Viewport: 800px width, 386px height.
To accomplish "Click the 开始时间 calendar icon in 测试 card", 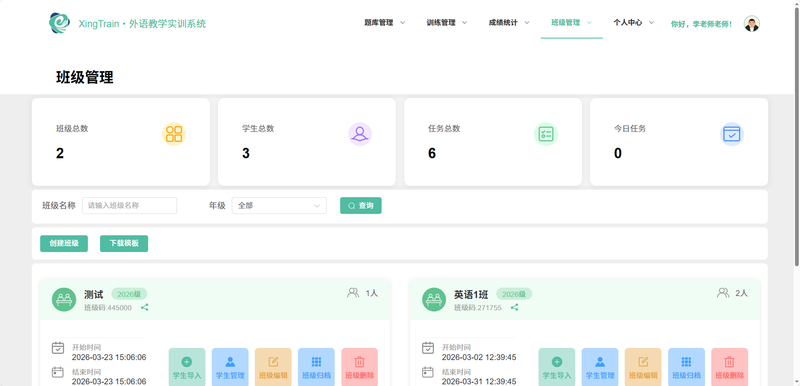I will (58, 348).
